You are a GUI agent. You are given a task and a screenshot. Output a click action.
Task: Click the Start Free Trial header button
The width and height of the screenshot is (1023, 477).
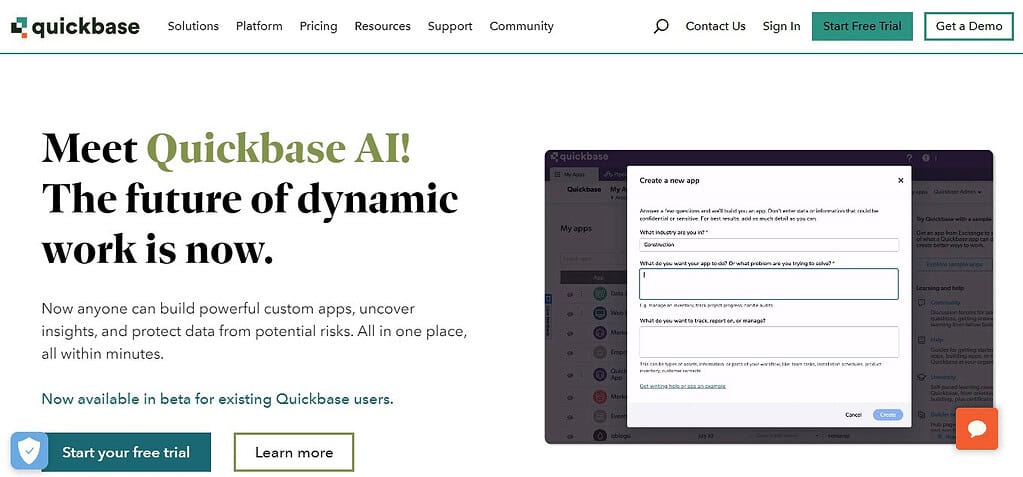pos(862,26)
